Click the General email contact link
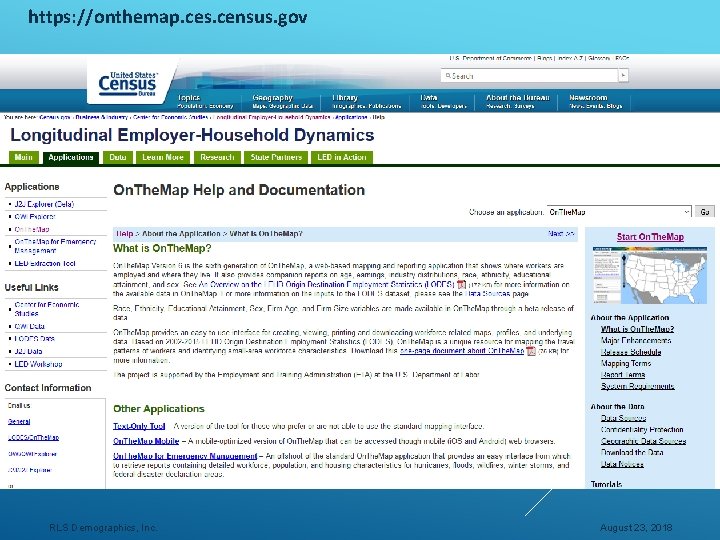Viewport: 720px width, 540px height. [x=19, y=422]
